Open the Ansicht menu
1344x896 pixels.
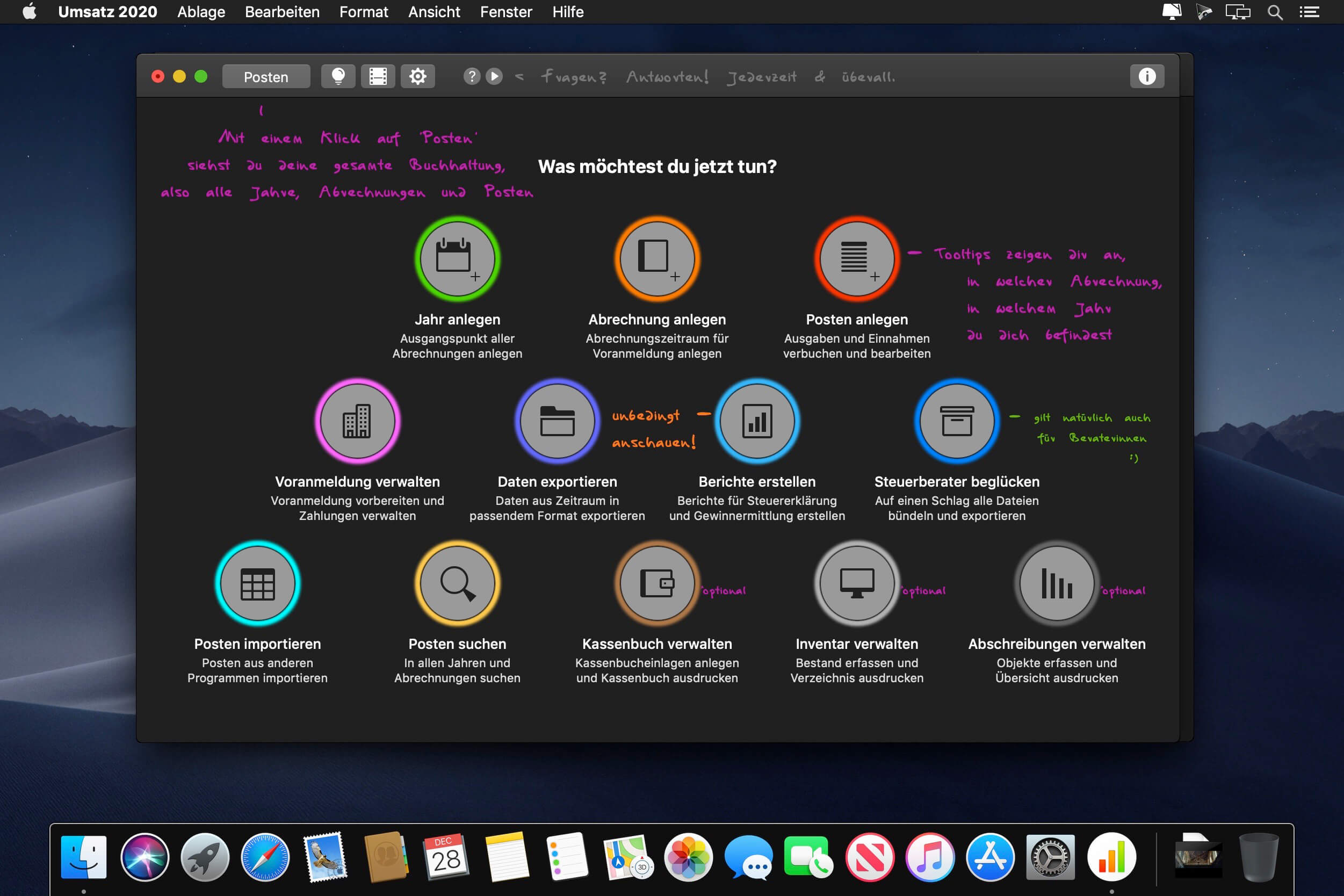coord(433,12)
